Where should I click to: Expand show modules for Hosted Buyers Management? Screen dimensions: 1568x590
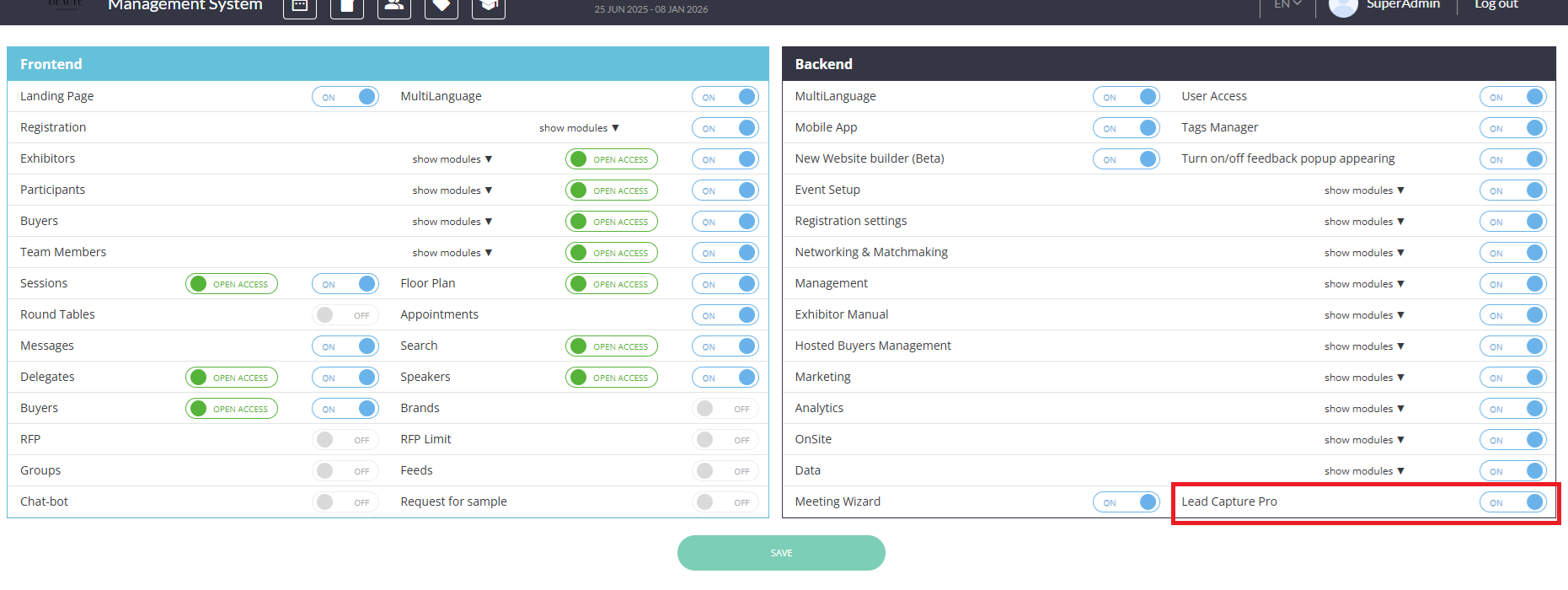[1365, 346]
